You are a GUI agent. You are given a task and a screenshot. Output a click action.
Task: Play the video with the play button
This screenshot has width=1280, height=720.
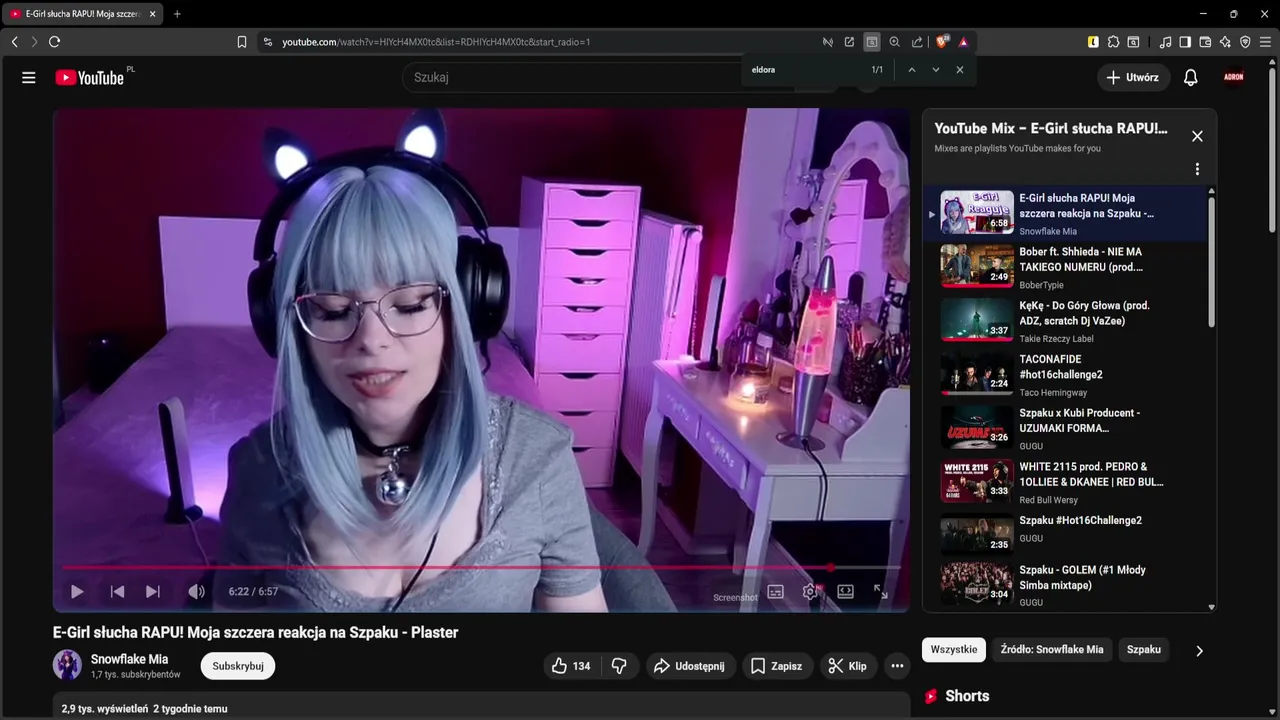click(77, 592)
